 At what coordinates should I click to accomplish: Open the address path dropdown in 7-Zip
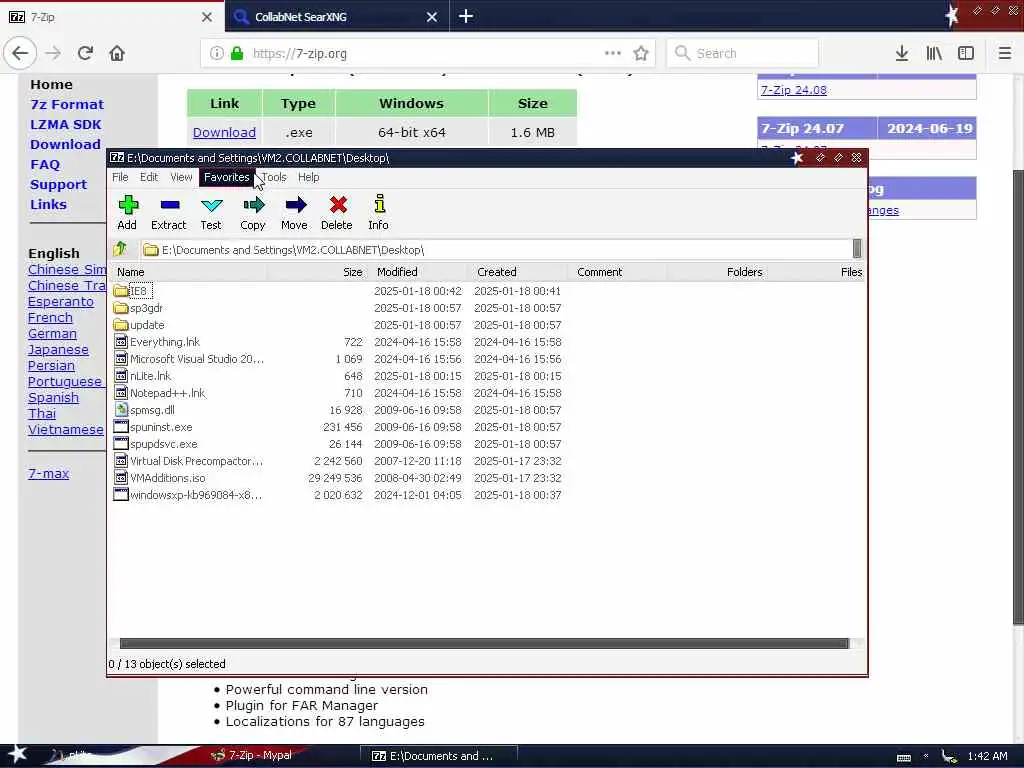point(857,249)
